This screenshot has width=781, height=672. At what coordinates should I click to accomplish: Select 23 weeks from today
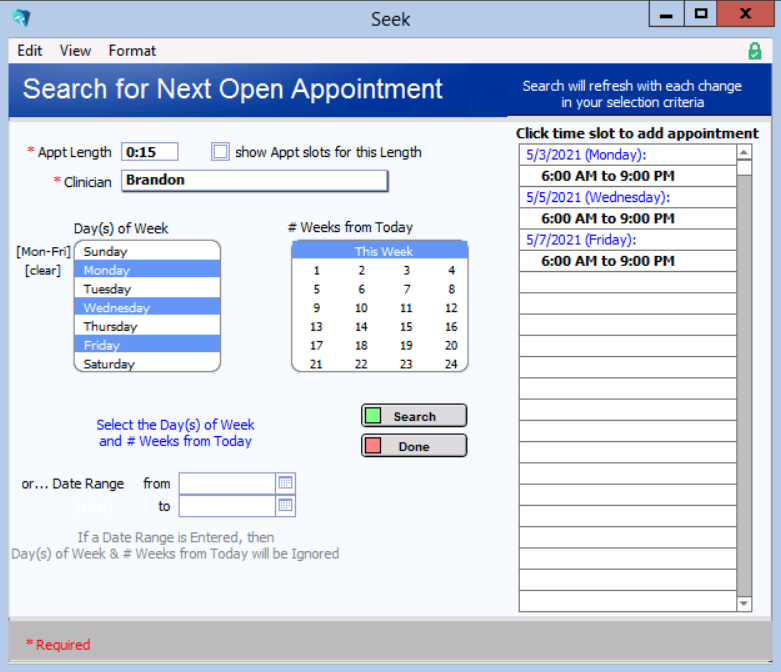point(406,364)
